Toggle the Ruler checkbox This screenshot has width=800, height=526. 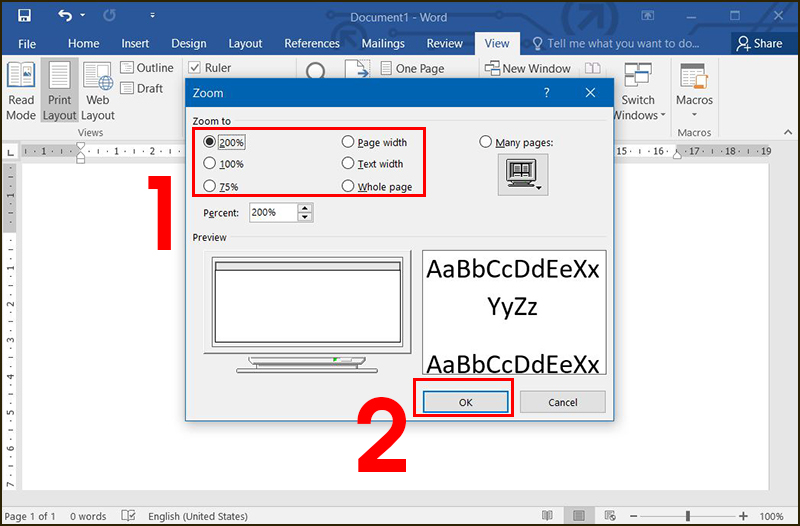194,67
